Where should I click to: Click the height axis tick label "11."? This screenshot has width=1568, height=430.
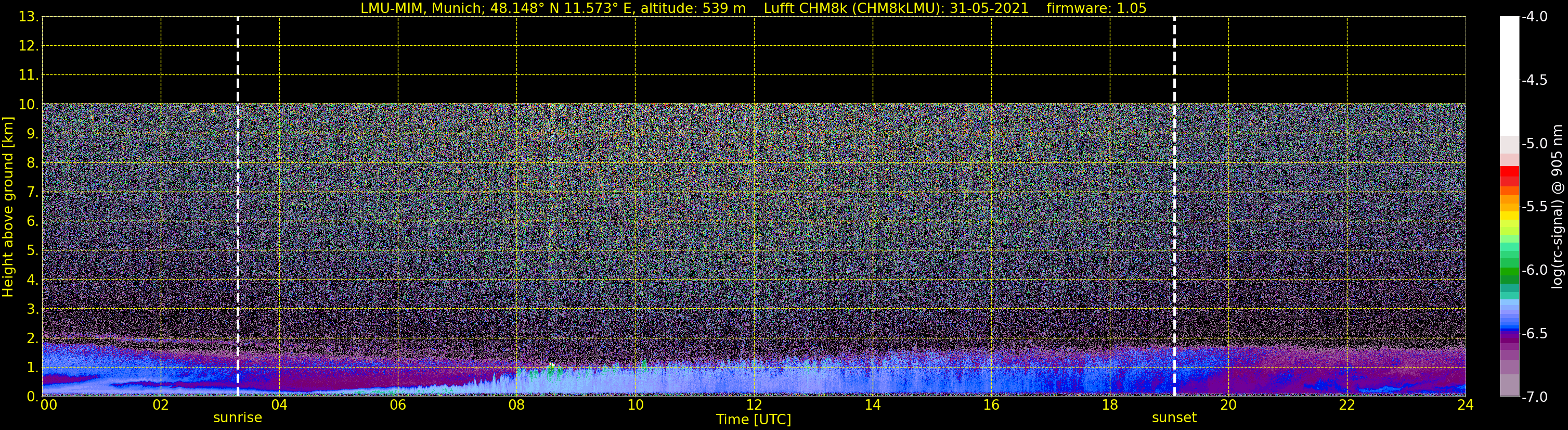[29, 75]
